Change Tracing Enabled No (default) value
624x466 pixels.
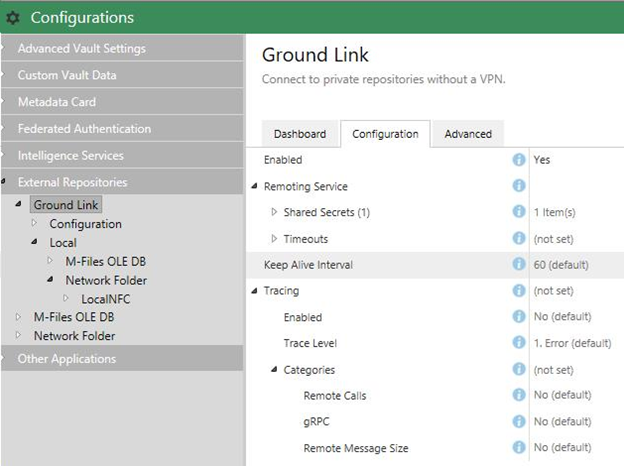(562, 317)
